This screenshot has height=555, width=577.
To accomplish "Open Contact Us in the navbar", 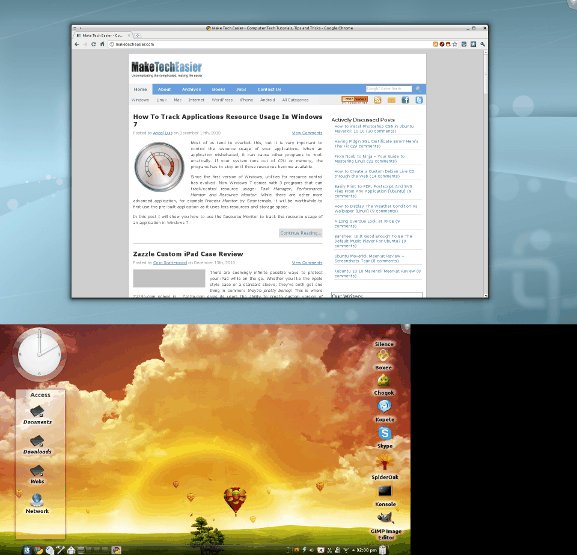I will click(x=269, y=89).
